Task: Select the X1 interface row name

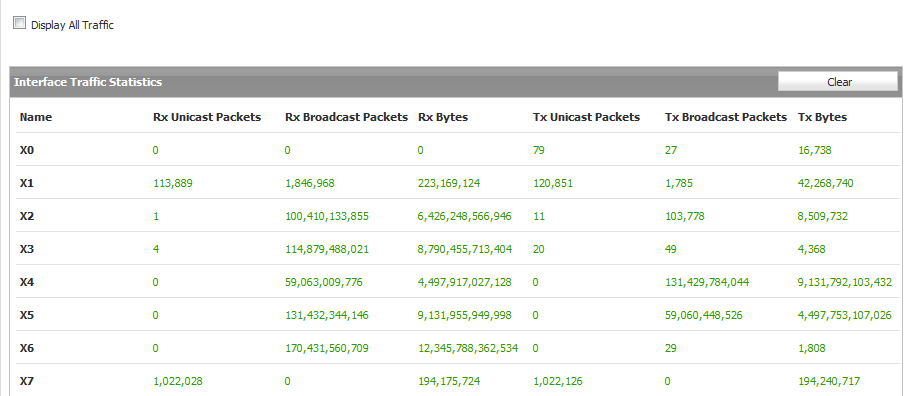Action: 27,183
